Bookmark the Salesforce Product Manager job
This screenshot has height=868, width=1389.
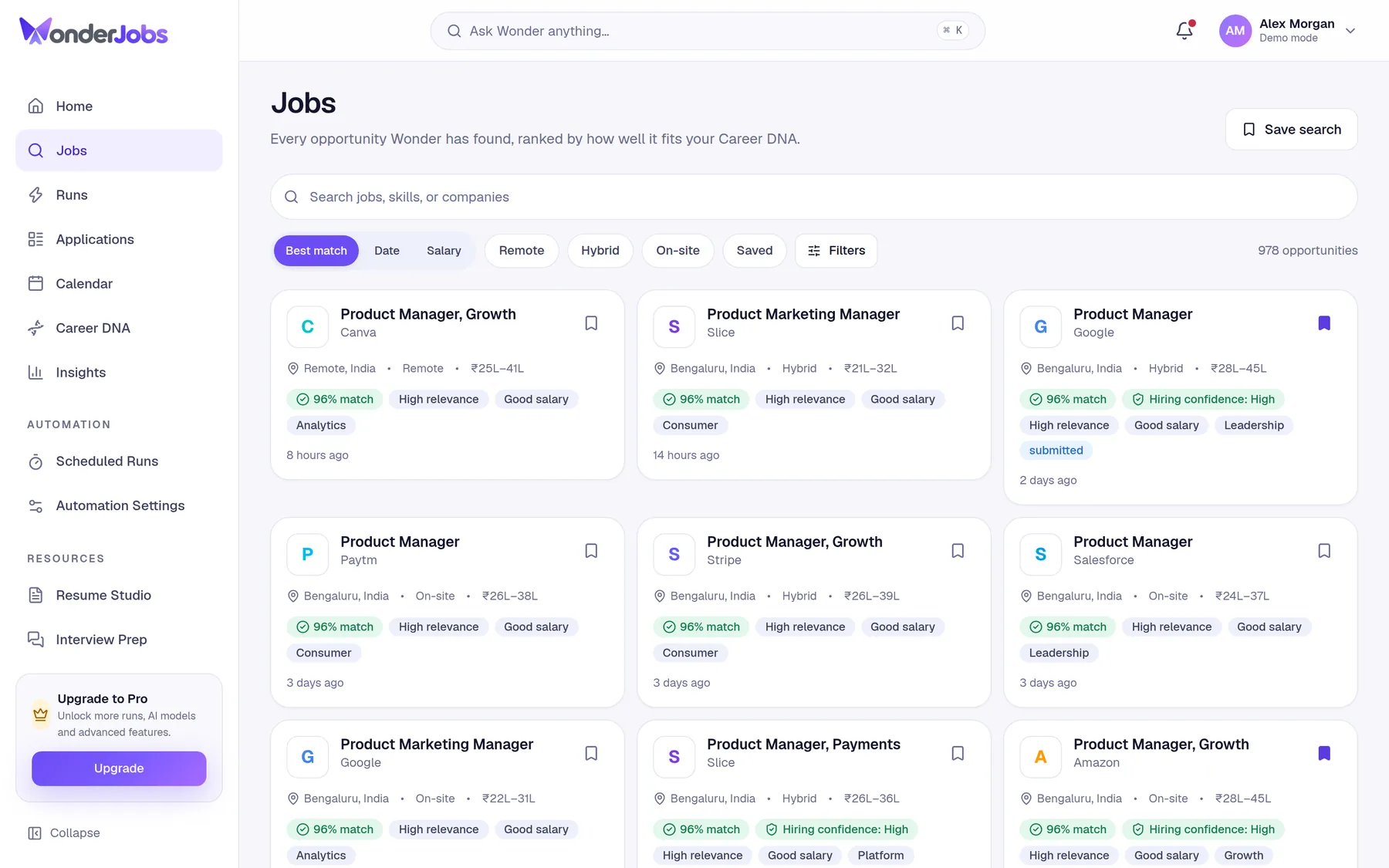tap(1324, 551)
